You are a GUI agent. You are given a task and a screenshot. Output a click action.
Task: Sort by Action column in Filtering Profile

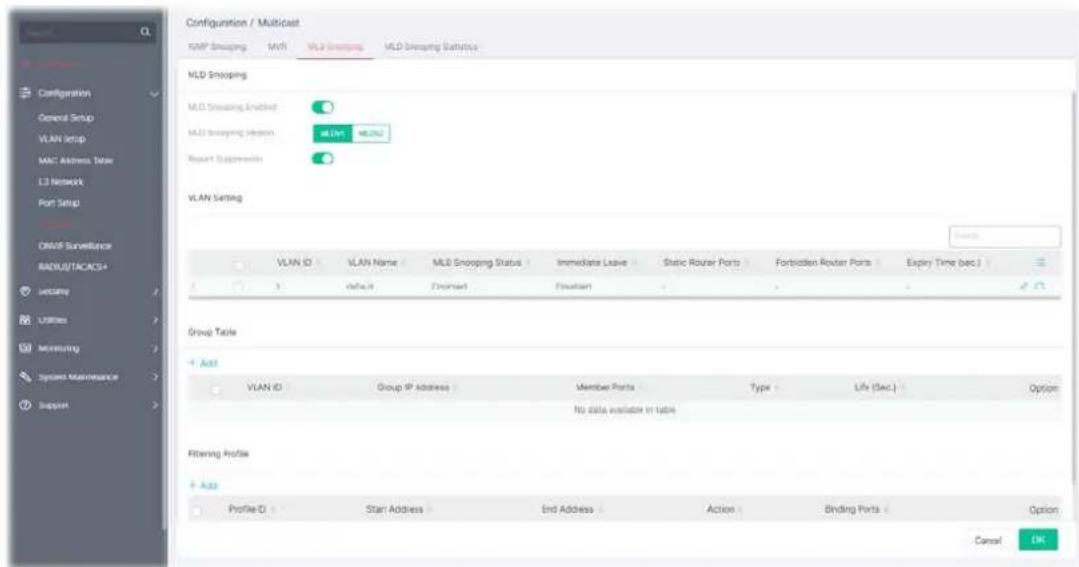point(720,509)
